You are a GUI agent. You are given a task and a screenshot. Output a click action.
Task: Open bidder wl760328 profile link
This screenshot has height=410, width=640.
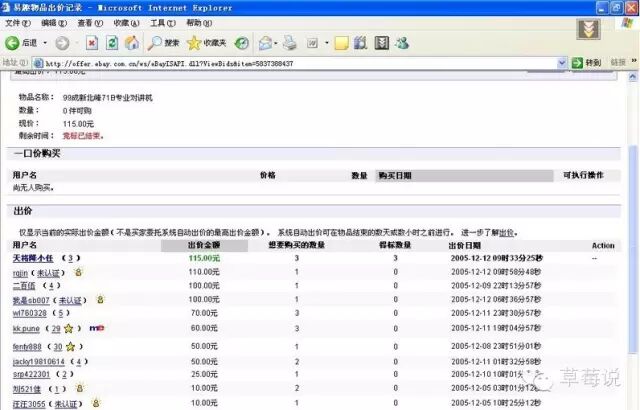click(x=29, y=313)
